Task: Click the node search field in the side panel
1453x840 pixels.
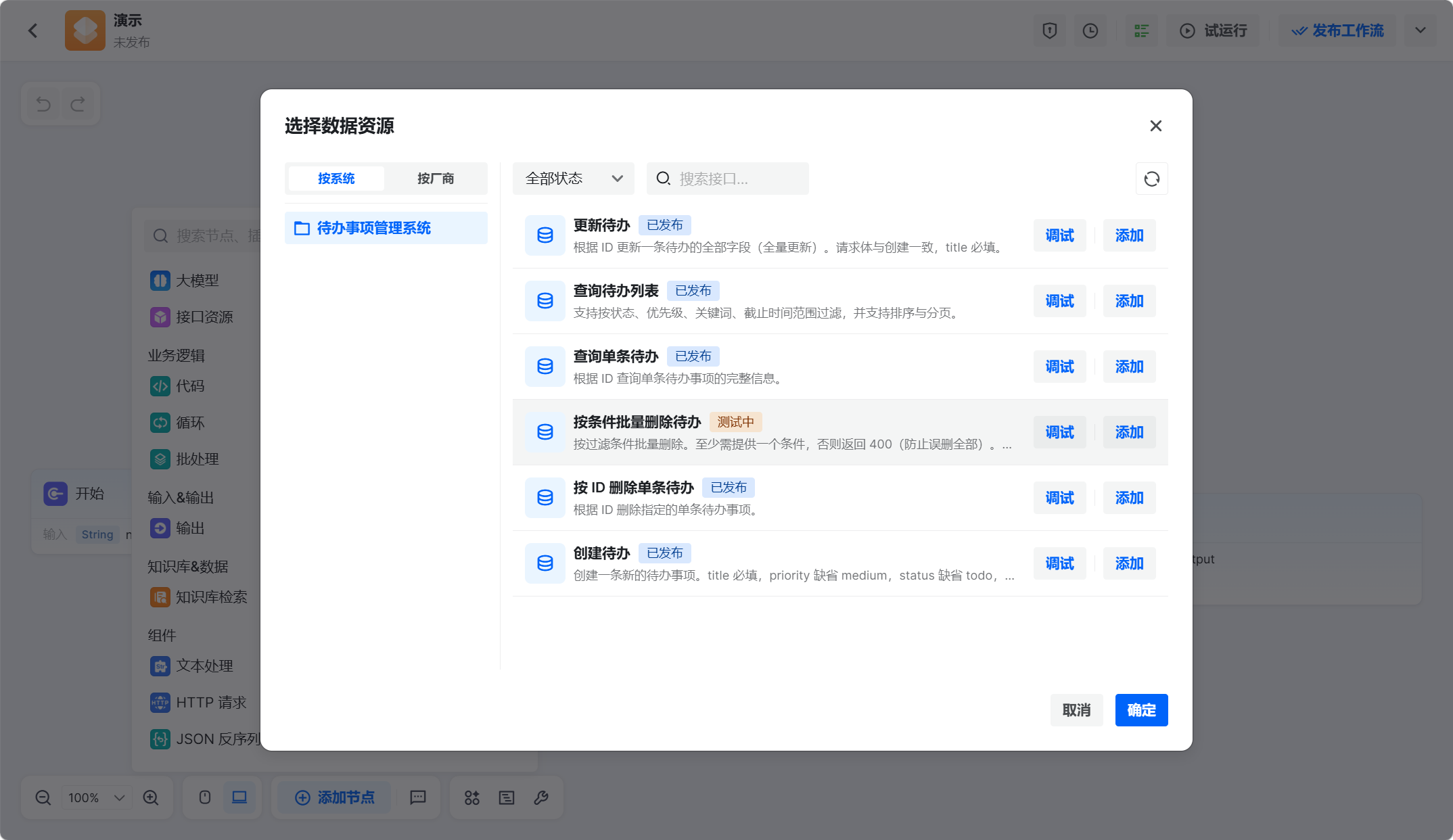Action: click(203, 235)
